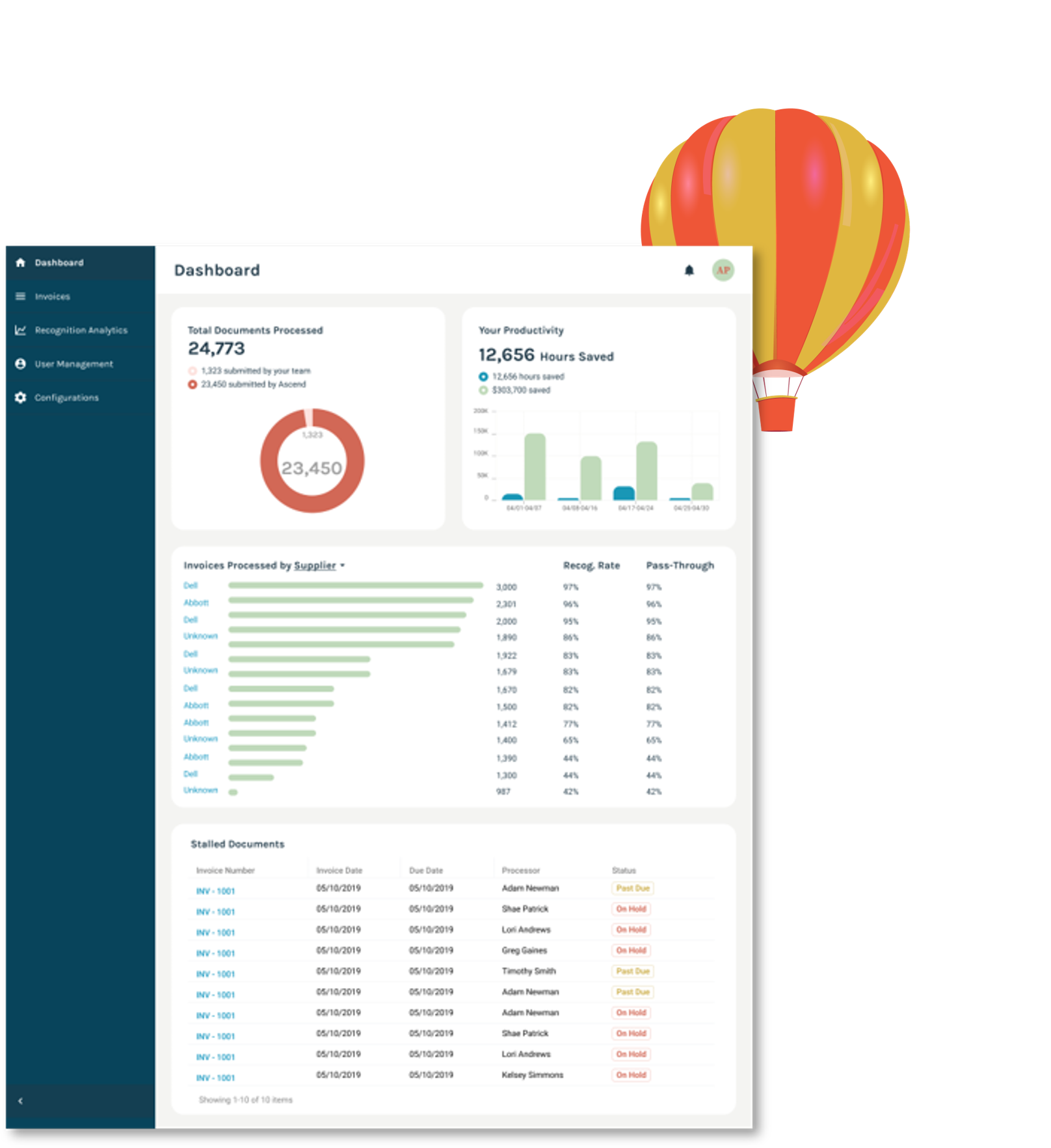Click the supplier bar for 1,679 invoices

pos(299,674)
